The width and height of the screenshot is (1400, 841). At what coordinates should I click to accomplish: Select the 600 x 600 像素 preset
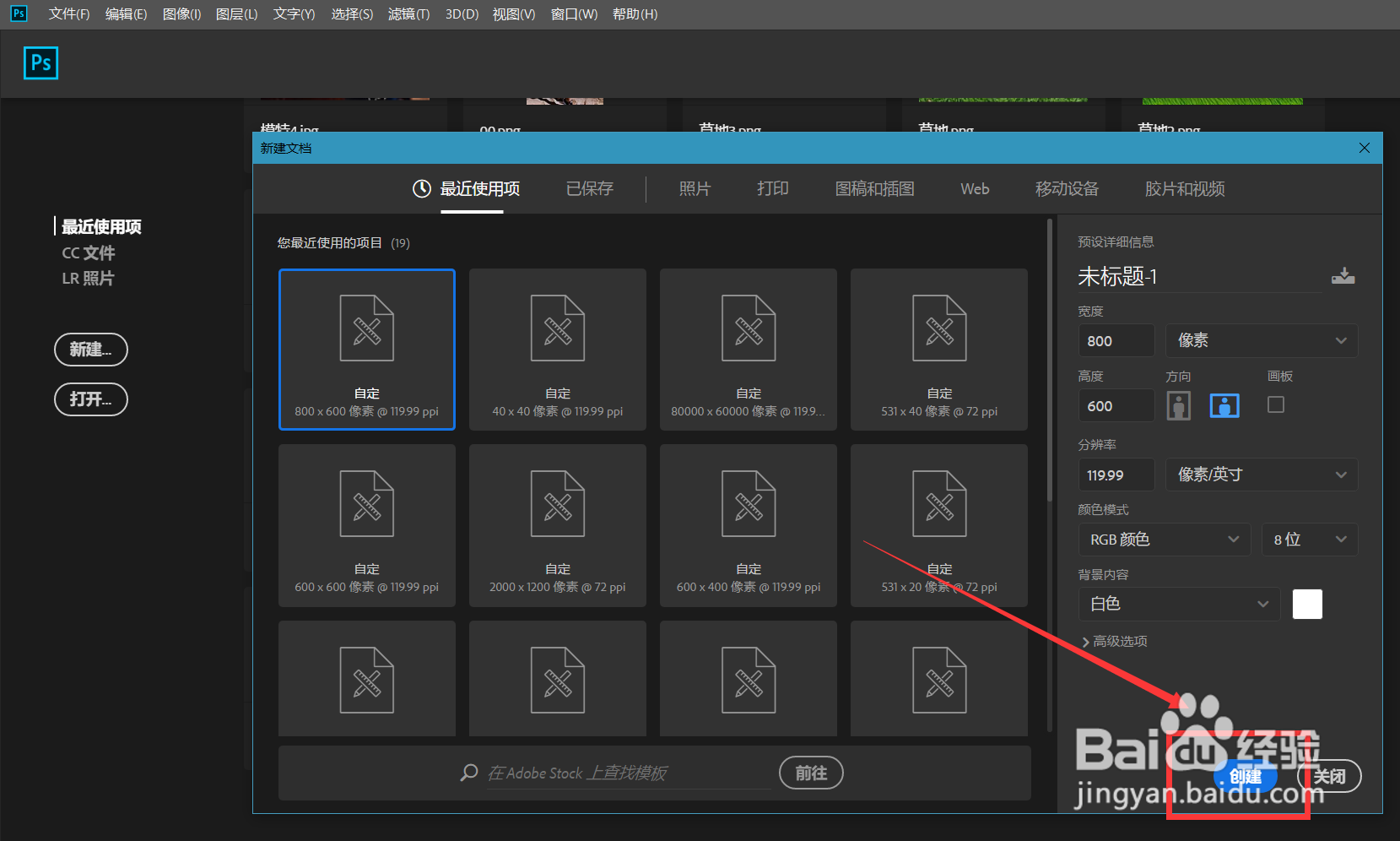pyautogui.click(x=367, y=525)
